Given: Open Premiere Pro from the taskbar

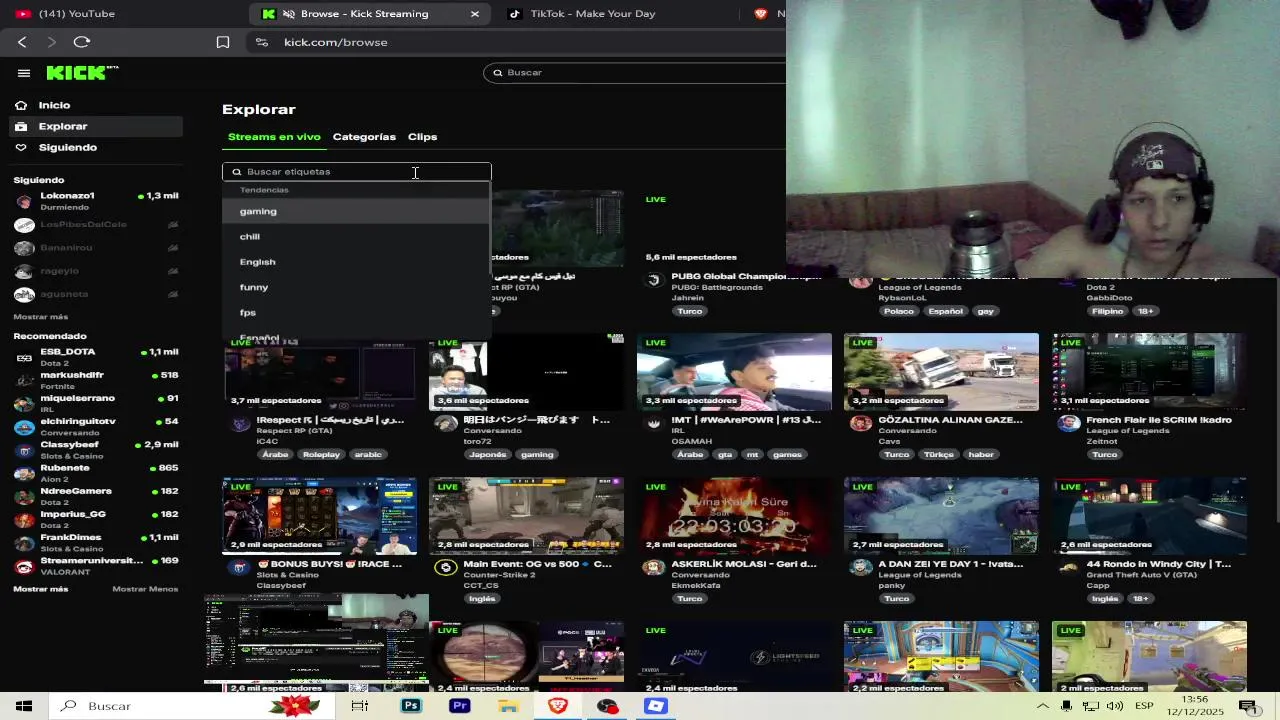Looking at the screenshot, I should click(460, 706).
